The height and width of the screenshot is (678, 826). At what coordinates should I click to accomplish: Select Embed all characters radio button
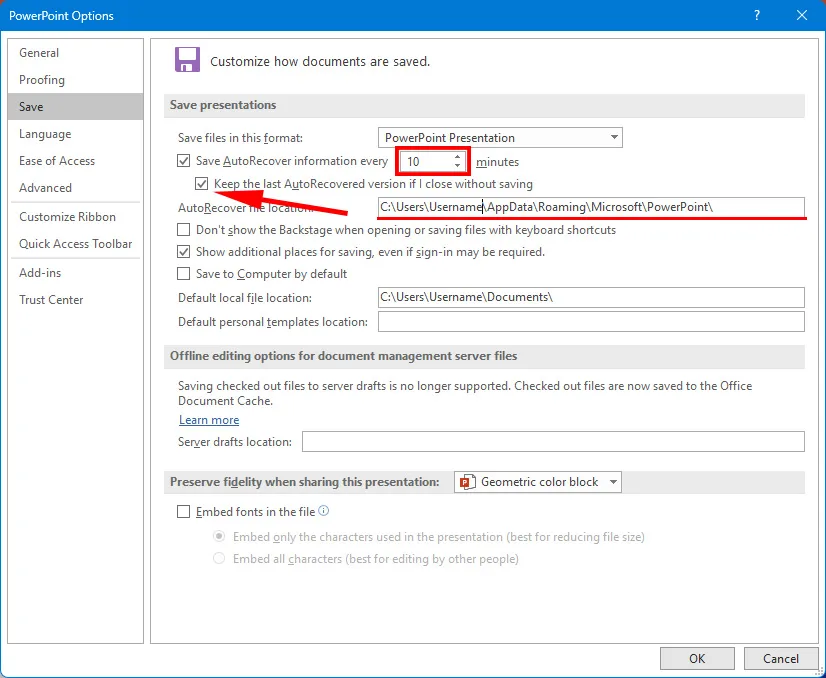click(x=219, y=558)
